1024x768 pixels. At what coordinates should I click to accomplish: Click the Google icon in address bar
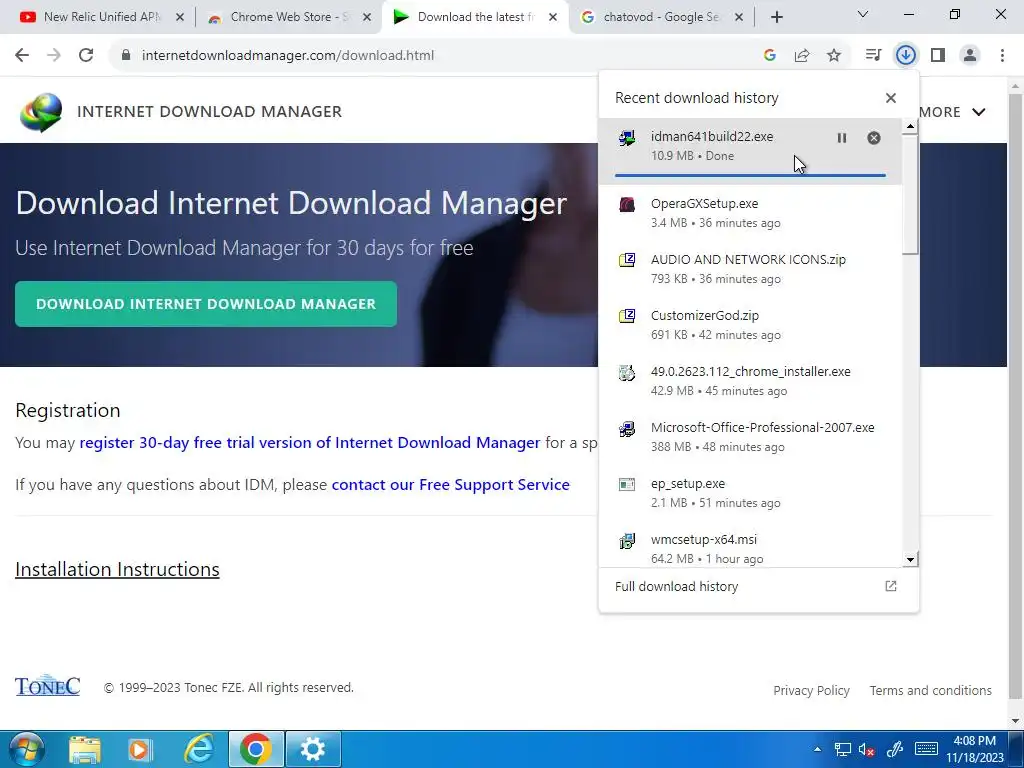click(770, 56)
